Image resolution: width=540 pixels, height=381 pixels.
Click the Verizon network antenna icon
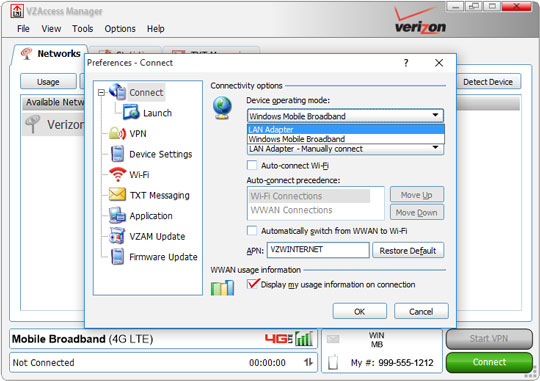pyautogui.click(x=33, y=124)
